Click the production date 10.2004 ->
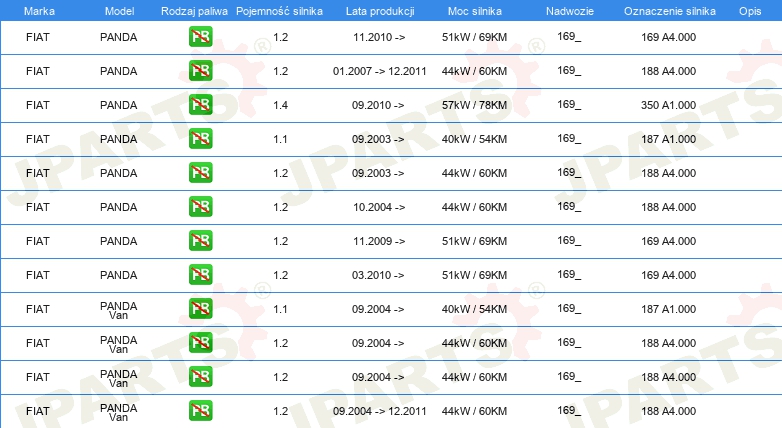 [379, 207]
